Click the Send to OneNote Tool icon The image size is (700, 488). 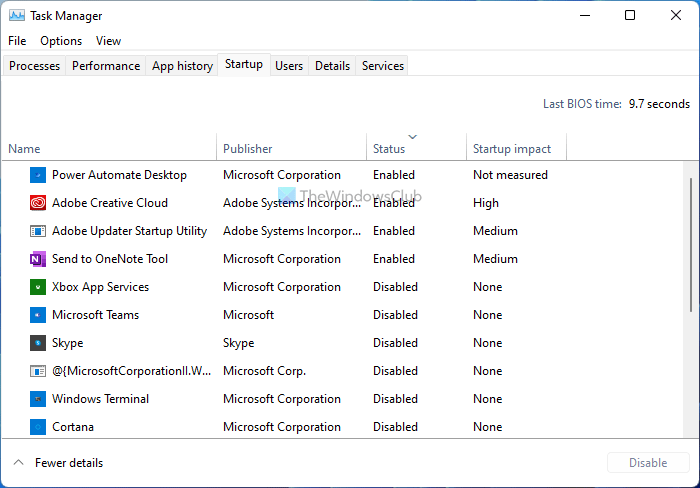(x=38, y=259)
